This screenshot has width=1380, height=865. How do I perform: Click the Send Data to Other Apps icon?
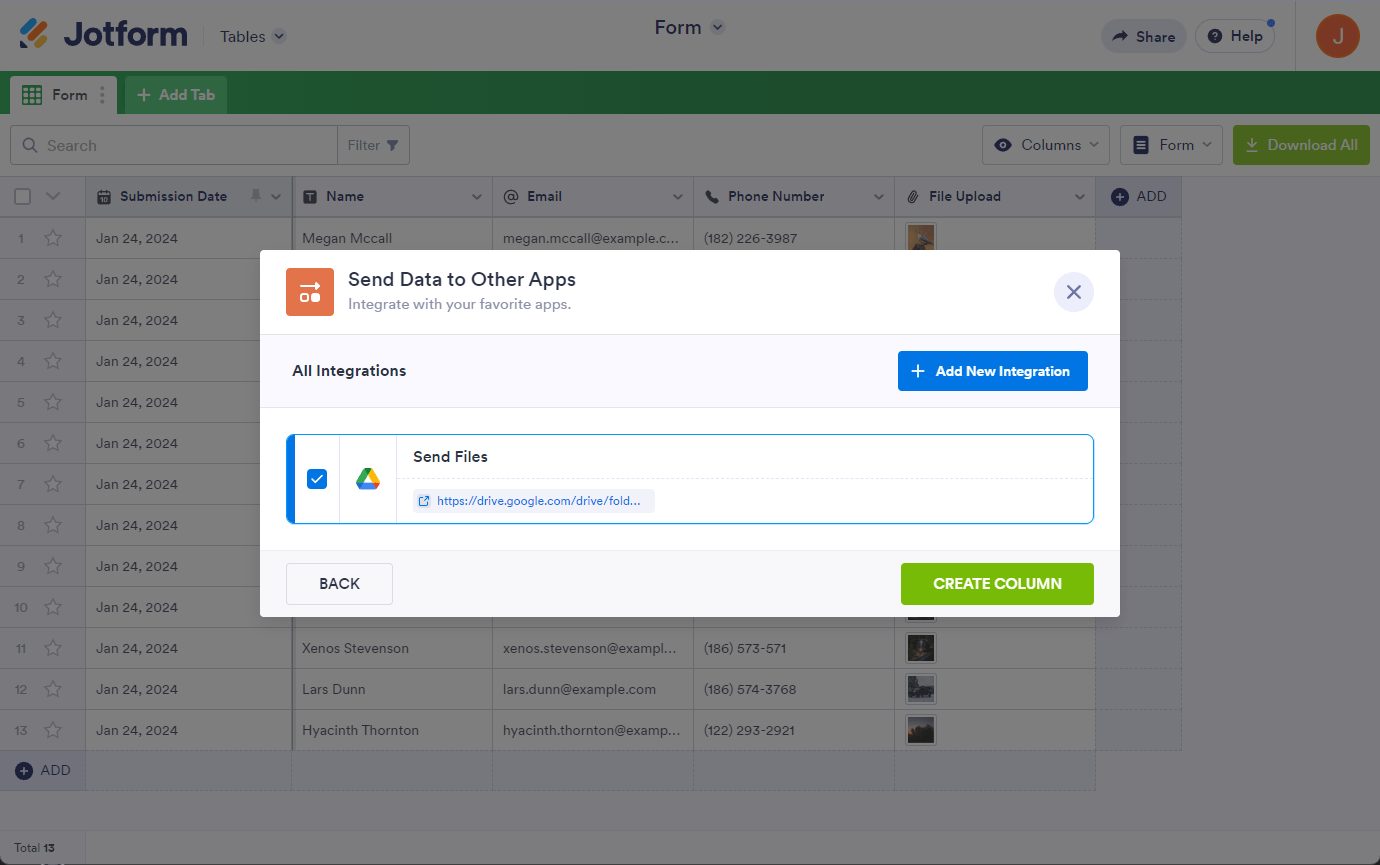[310, 292]
